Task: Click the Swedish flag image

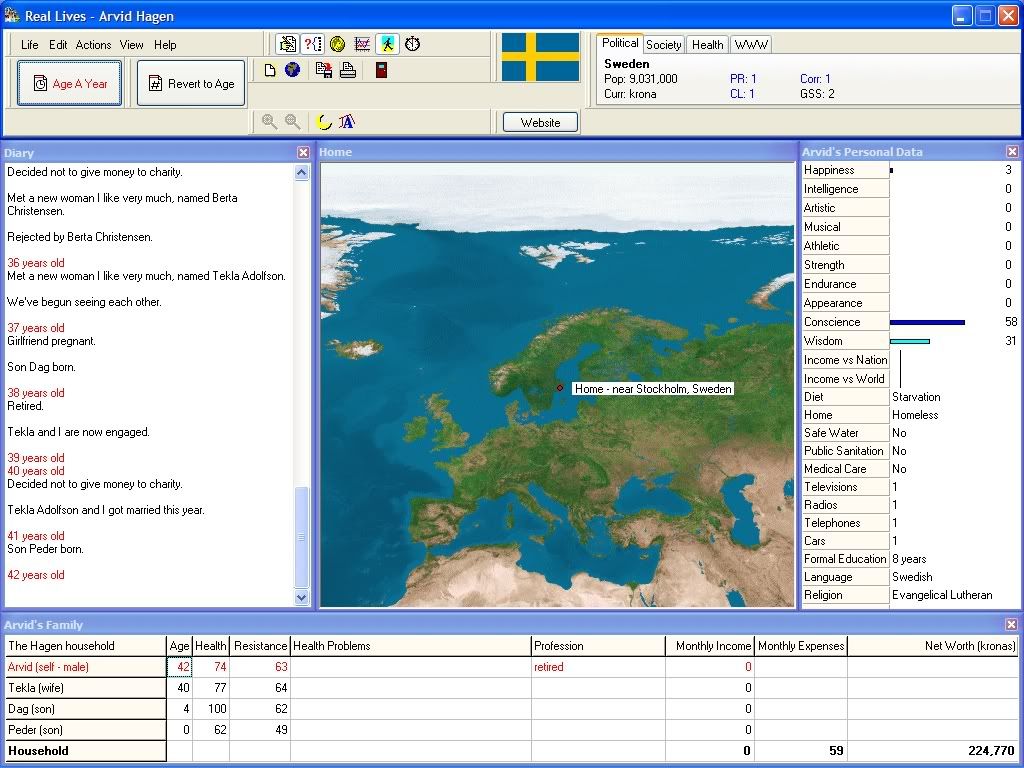Action: 540,57
